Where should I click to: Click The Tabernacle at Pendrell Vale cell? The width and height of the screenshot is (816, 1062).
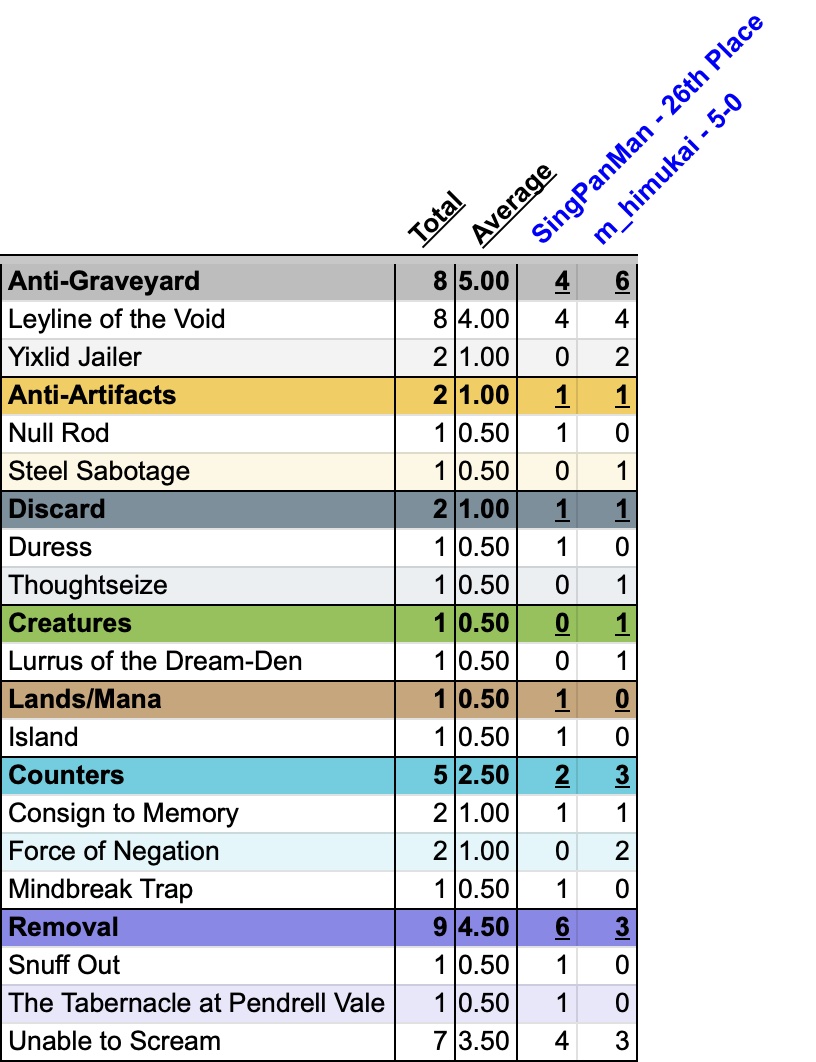click(x=196, y=1003)
